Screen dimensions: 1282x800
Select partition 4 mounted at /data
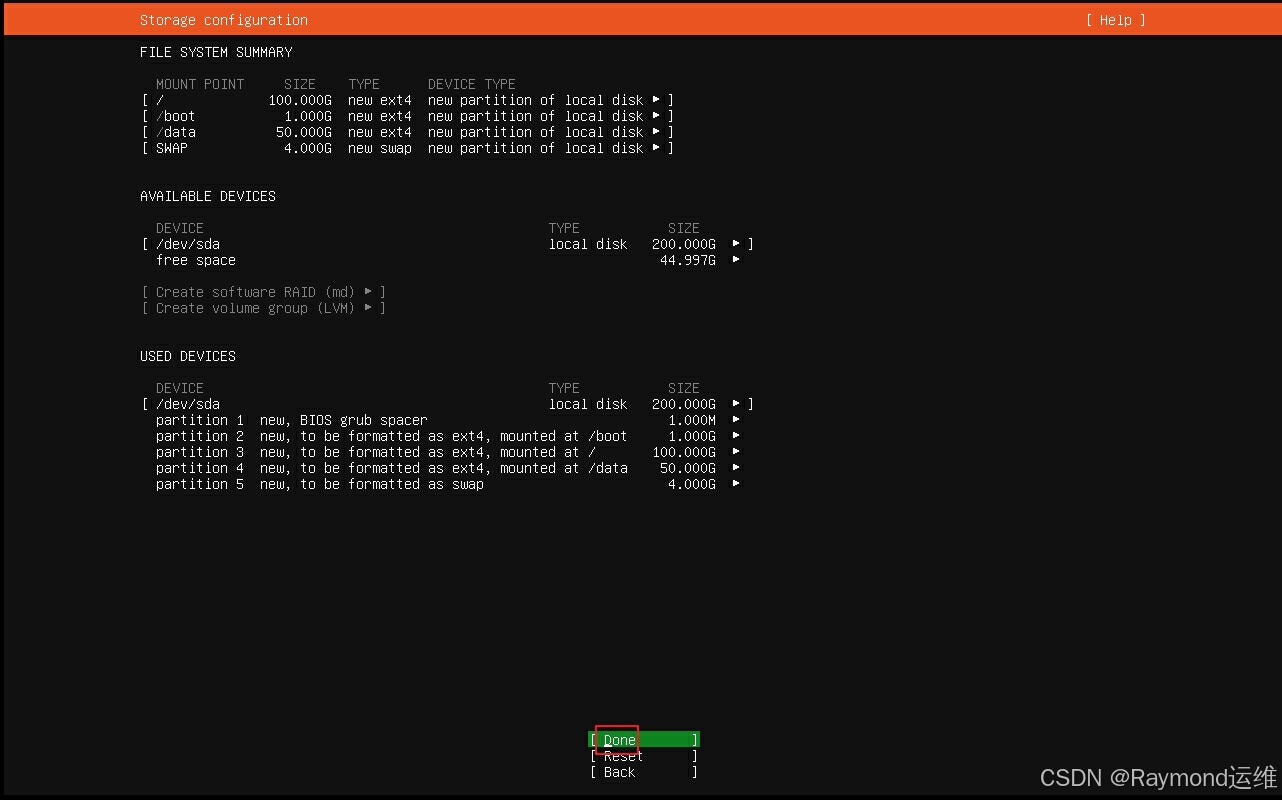pos(448,468)
